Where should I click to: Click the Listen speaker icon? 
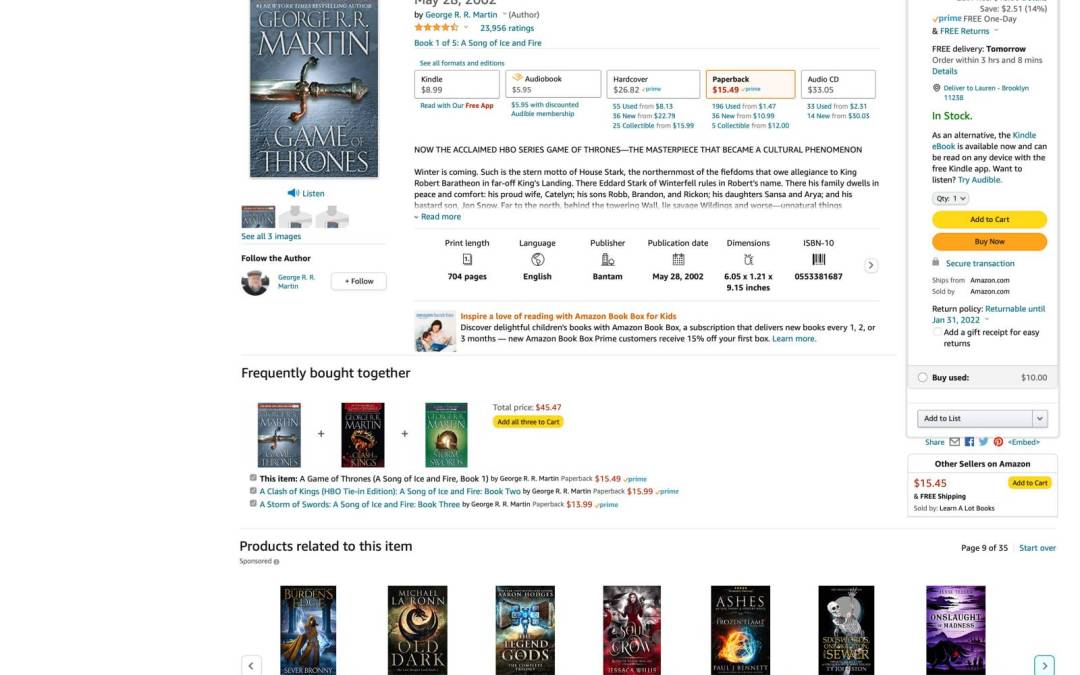tap(293, 193)
